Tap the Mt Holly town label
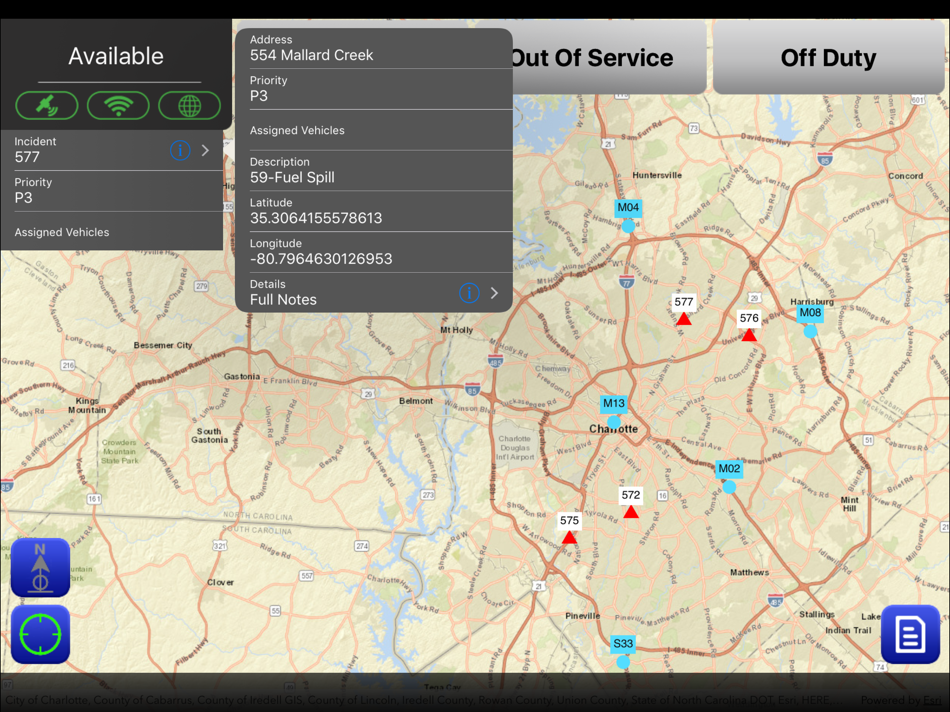The height and width of the screenshot is (712, 950). (x=456, y=330)
